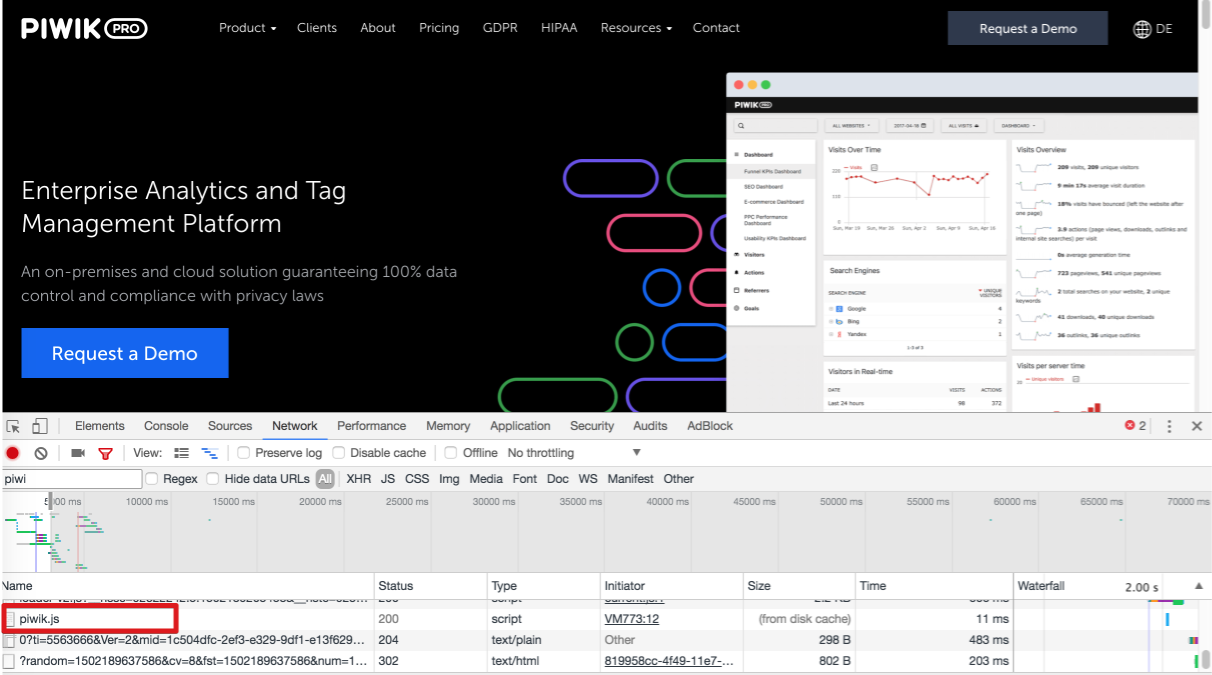Expand the Resources menu
This screenshot has height=675, width=1212.
[x=636, y=28]
